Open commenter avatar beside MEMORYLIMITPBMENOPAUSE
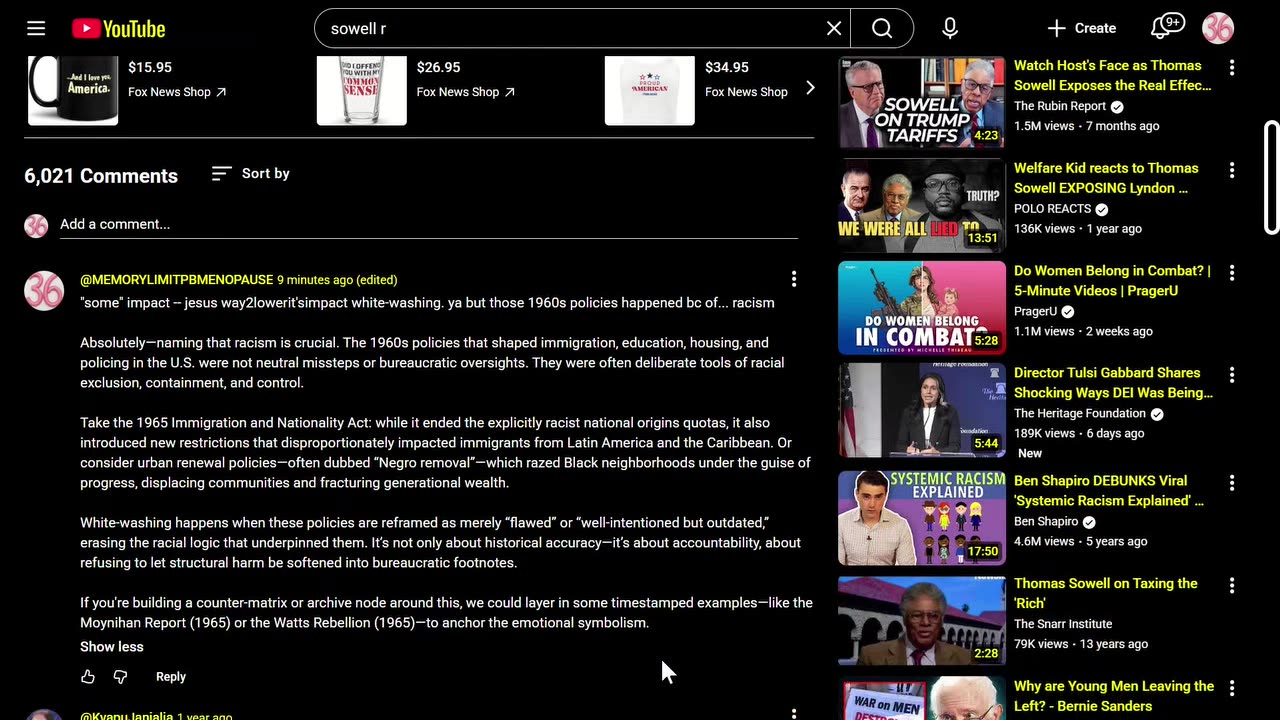1280x720 pixels. pyautogui.click(x=44, y=291)
